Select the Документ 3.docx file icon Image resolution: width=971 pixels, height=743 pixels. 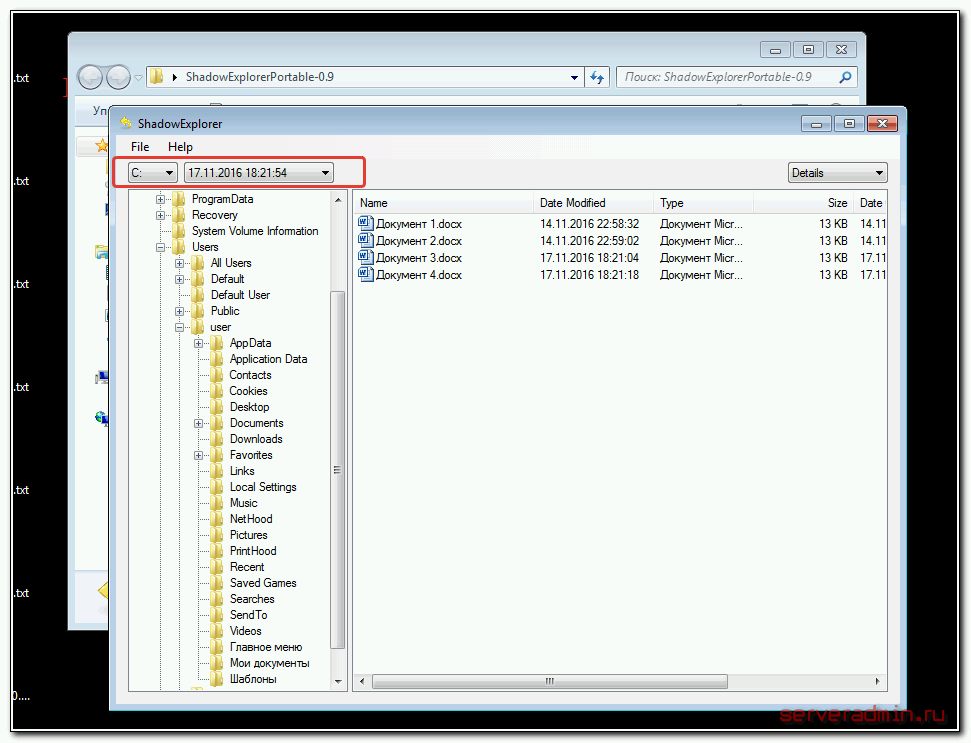(366, 258)
